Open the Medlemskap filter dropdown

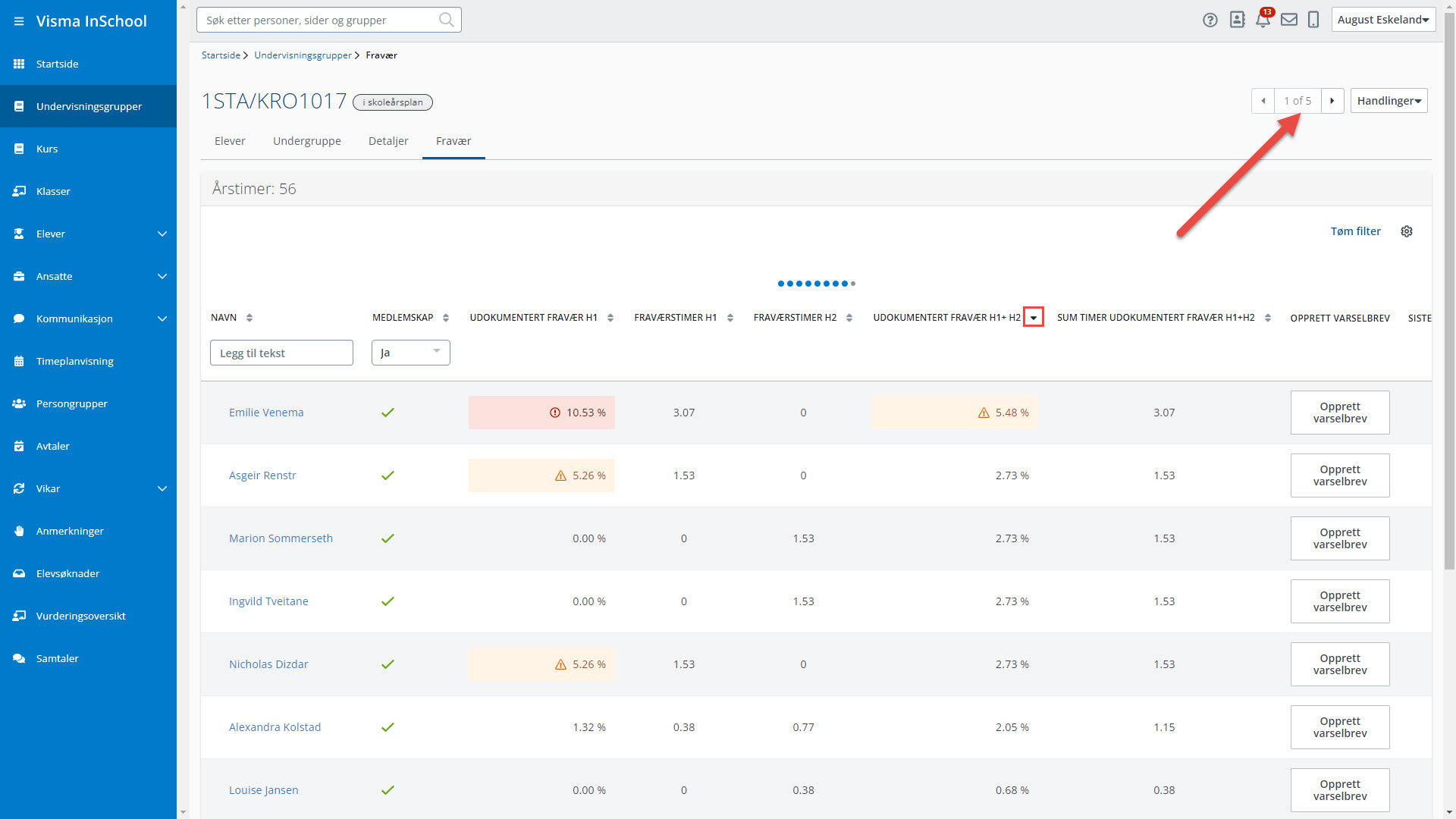[x=410, y=353]
